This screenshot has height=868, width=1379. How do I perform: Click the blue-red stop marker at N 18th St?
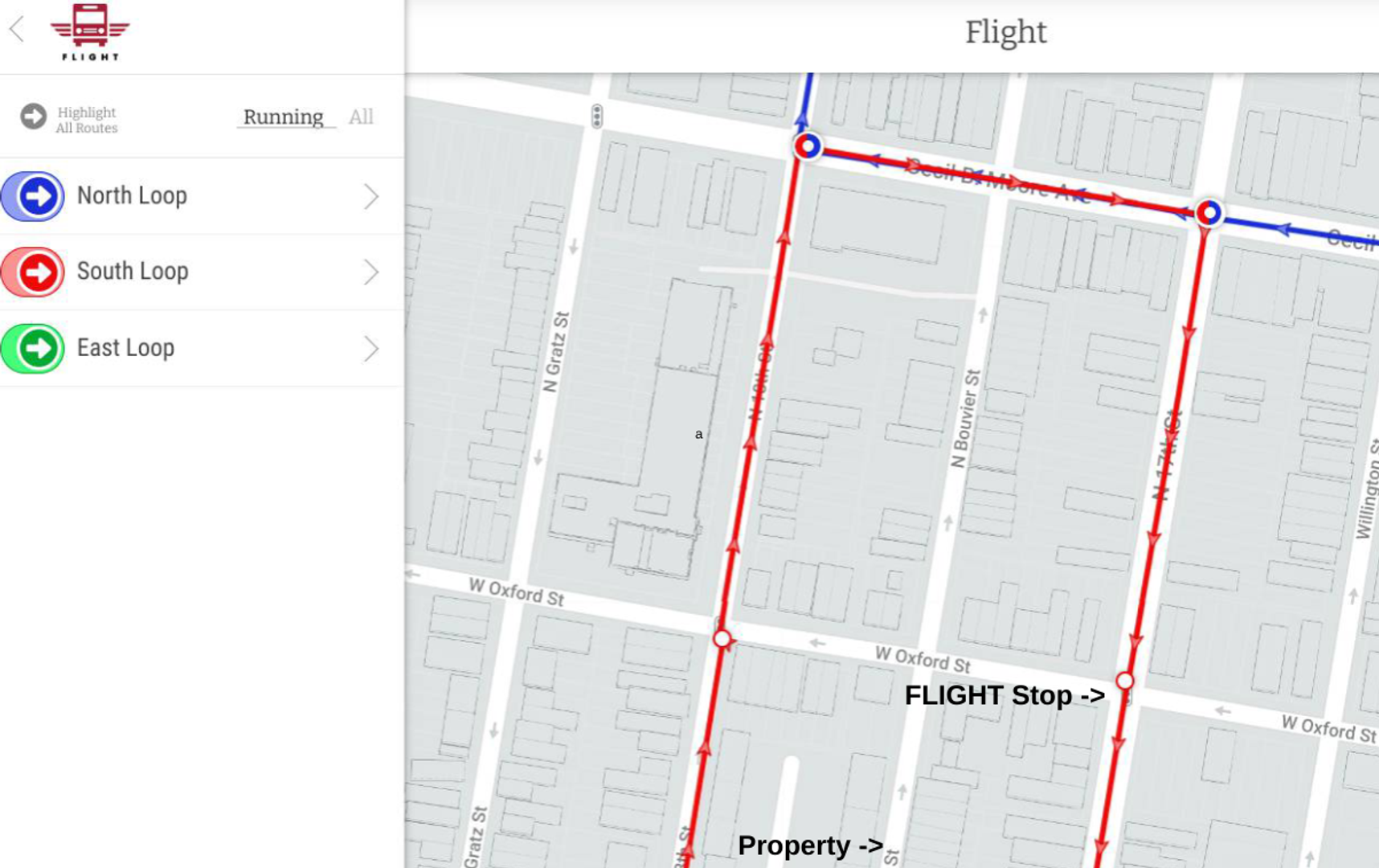coord(808,146)
